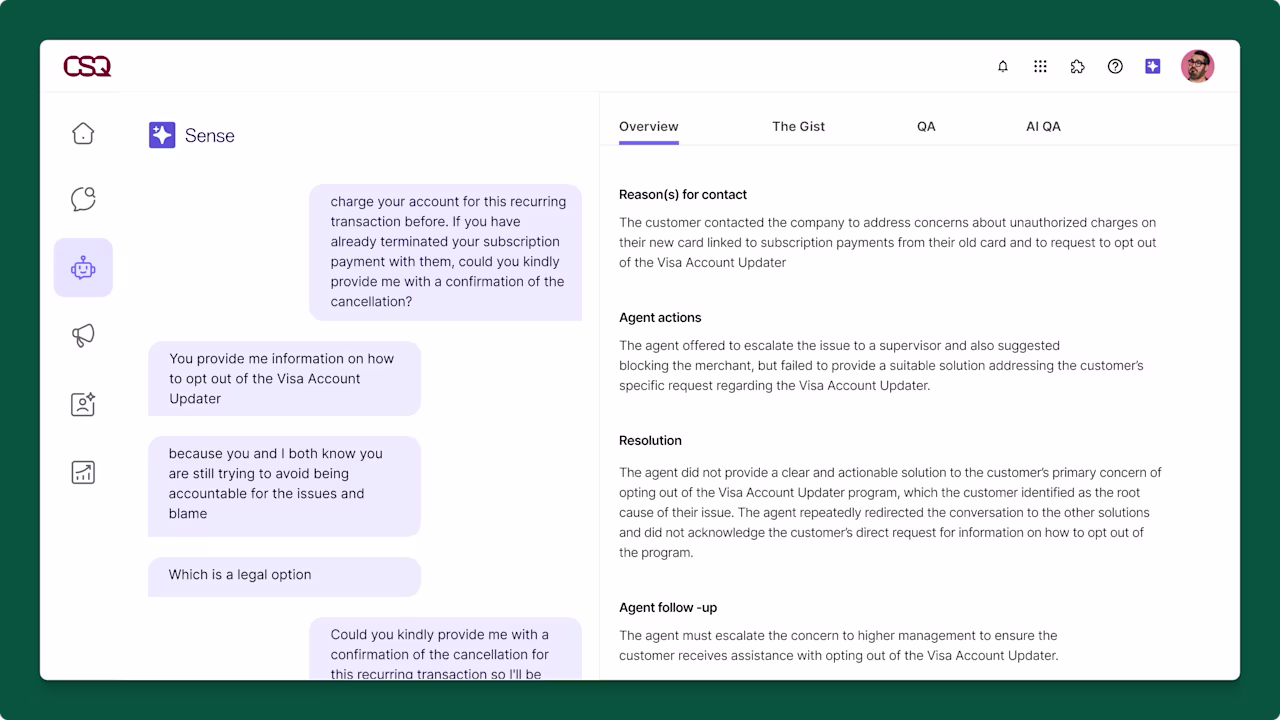
Task: Go to Home in the sidebar
Action: [x=83, y=133]
